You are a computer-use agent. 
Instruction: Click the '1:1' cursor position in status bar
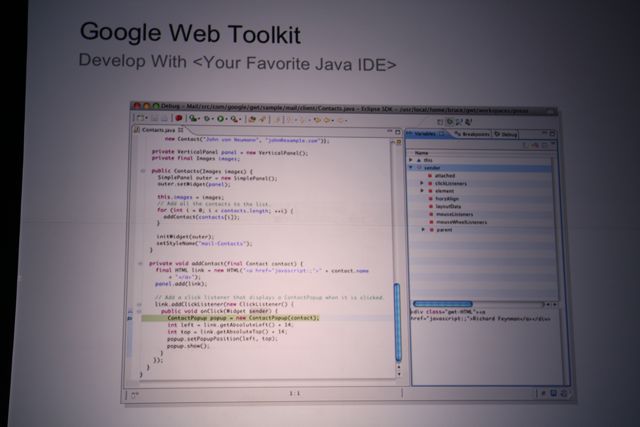tap(295, 394)
